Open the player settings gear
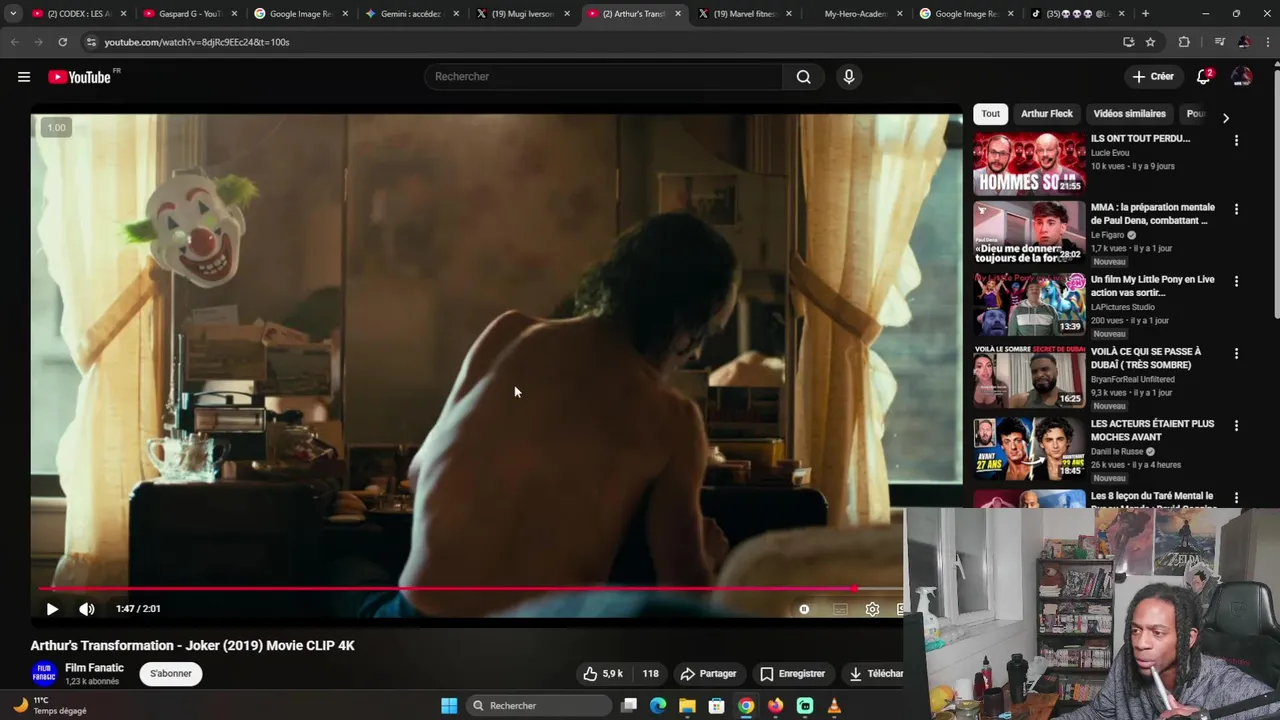 click(x=872, y=609)
